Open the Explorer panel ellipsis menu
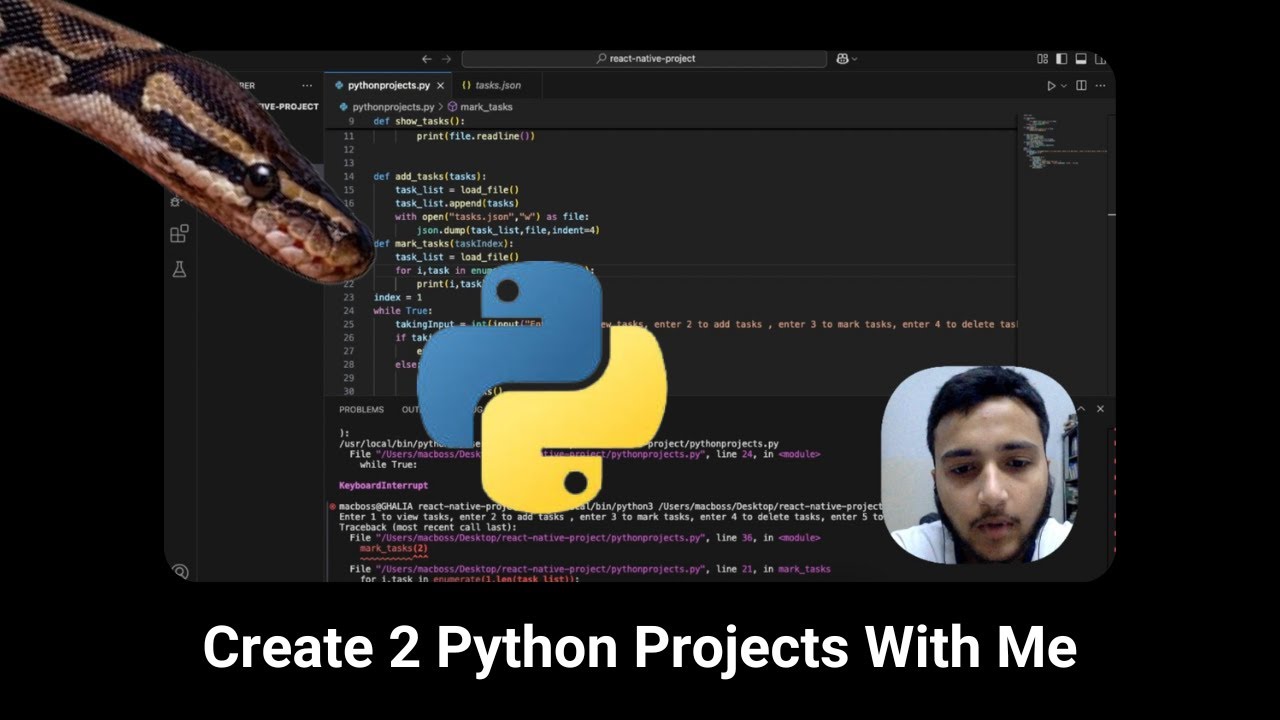Viewport: 1280px width, 720px height. coord(307,86)
